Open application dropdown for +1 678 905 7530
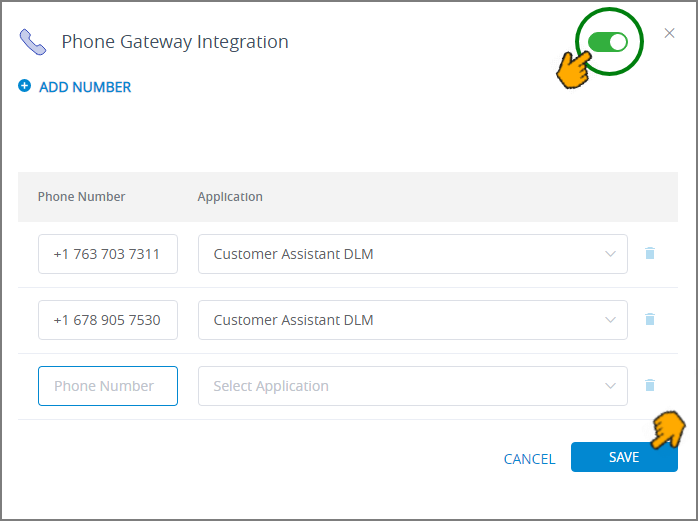This screenshot has height=521, width=698. tap(413, 320)
